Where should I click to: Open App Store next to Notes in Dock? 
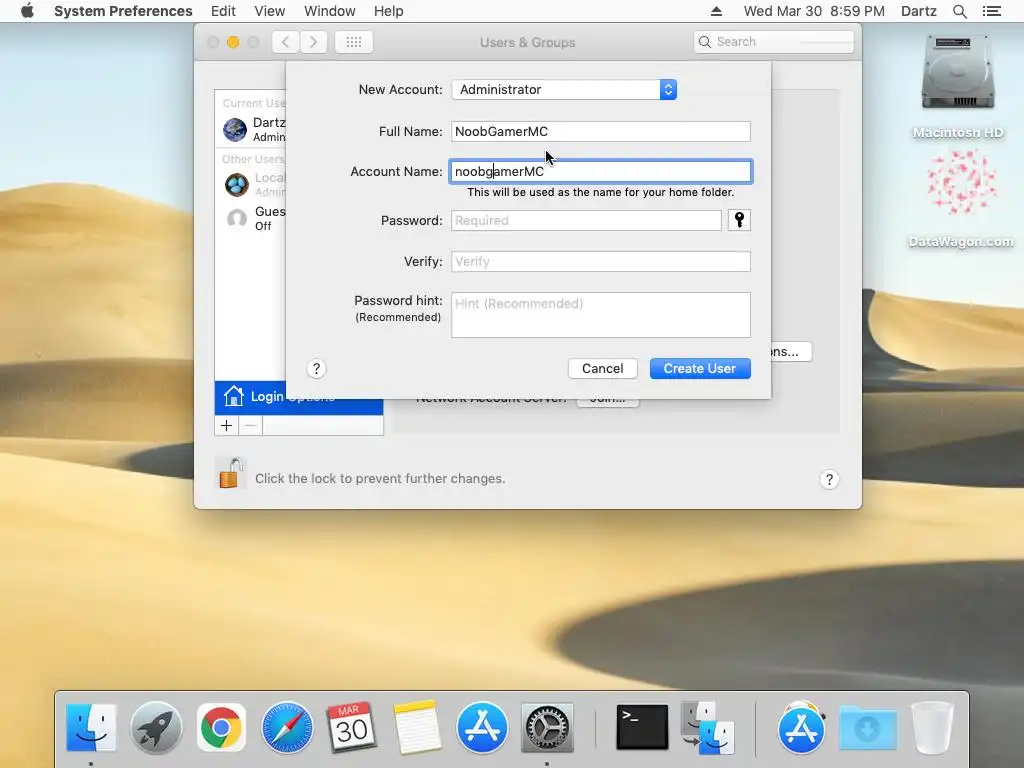point(482,728)
